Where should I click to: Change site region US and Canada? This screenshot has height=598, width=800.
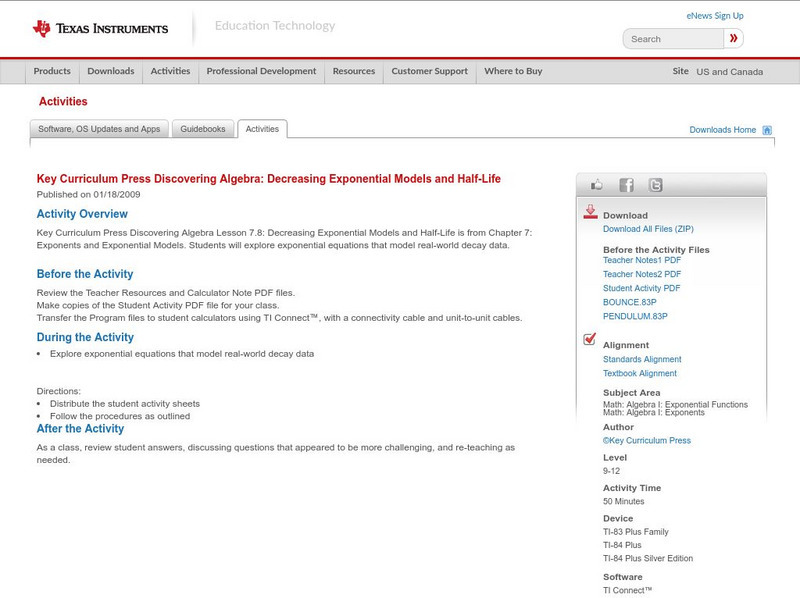click(x=730, y=72)
